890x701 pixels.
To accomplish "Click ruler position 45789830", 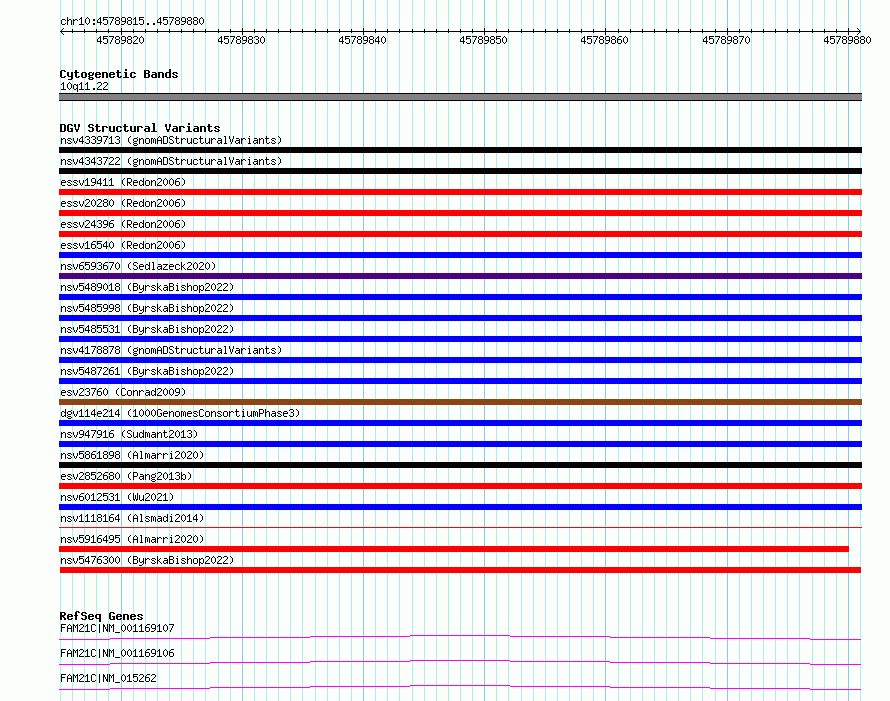I will click(x=241, y=40).
